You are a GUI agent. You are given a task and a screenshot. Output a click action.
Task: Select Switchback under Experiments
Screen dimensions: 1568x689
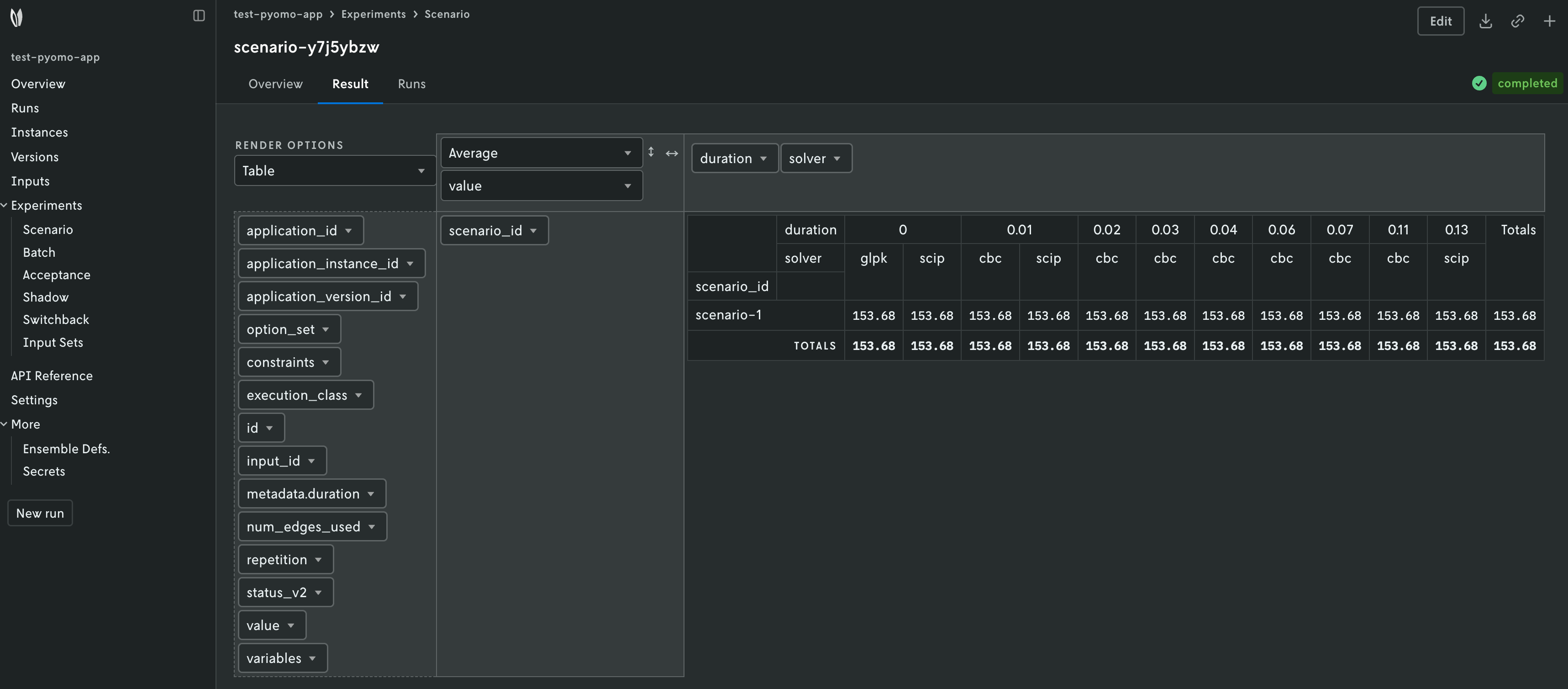point(56,320)
